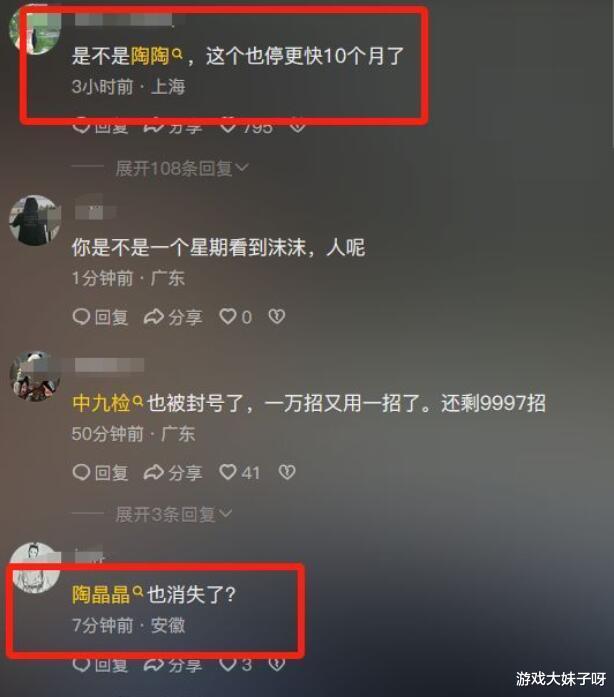Share the 中九检 comment posted 50分钟前

coord(173,473)
